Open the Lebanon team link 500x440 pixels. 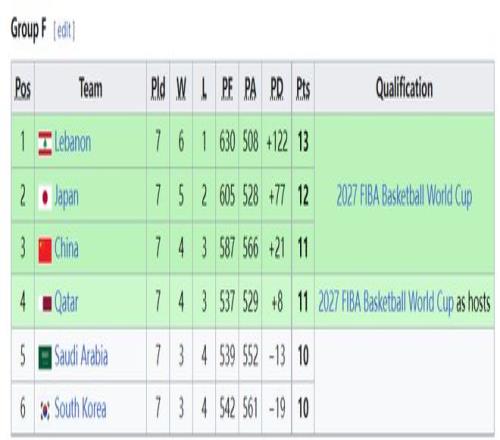73,143
